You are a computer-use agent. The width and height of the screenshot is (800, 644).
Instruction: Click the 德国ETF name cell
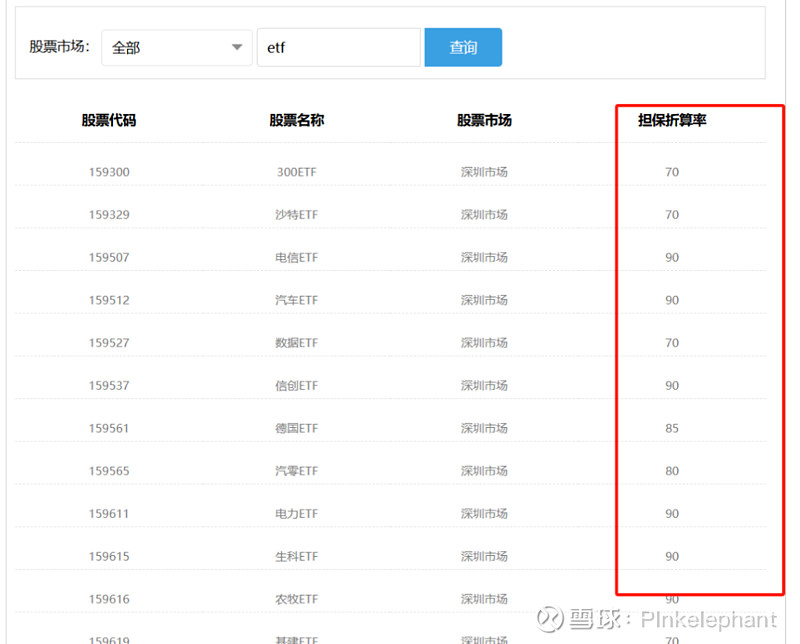(296, 428)
